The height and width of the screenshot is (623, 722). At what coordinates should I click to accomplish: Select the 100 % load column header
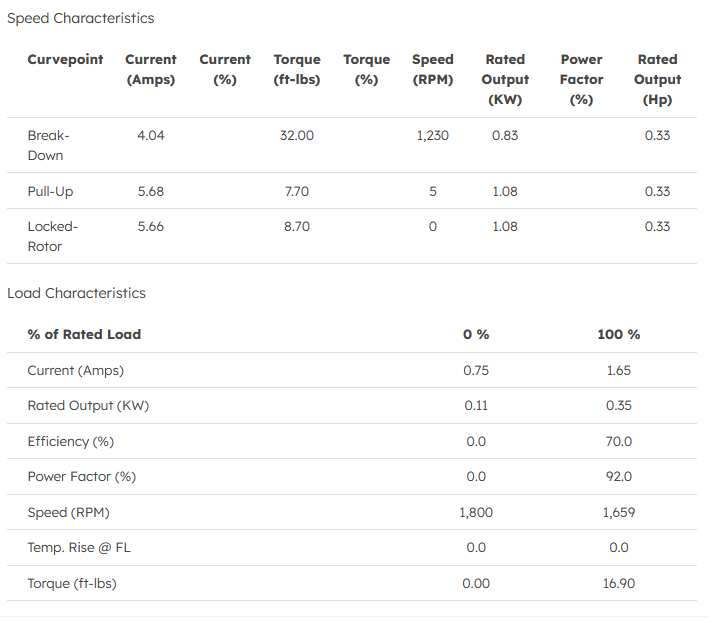coord(618,334)
